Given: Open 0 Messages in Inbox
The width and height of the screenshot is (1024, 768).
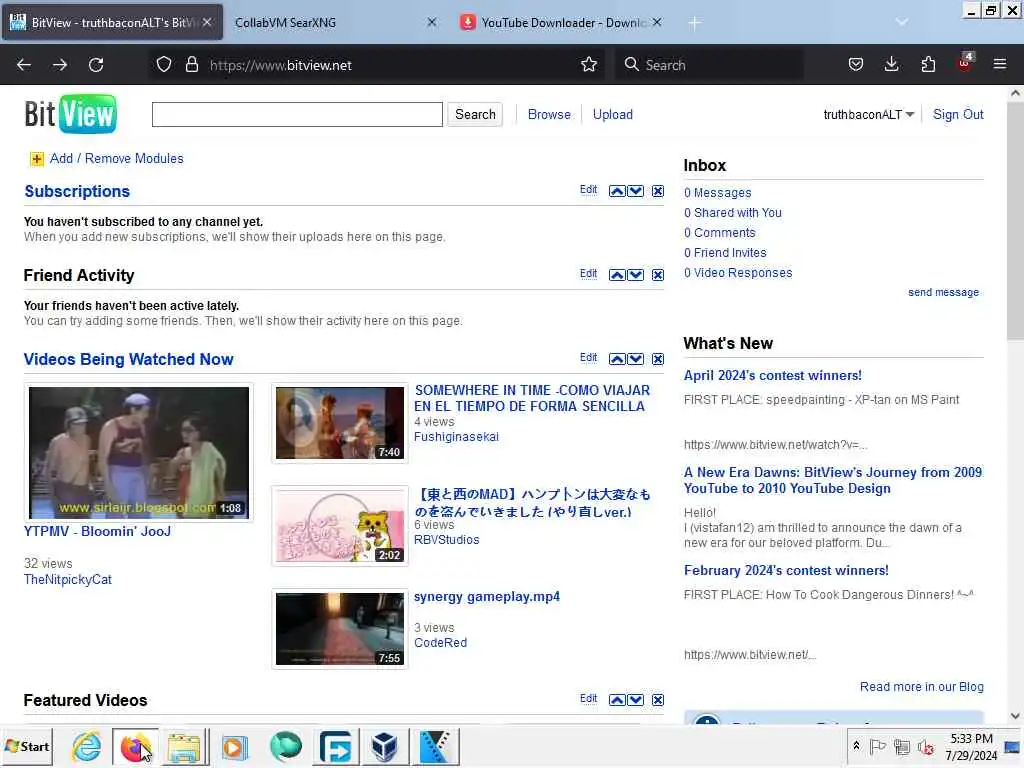Looking at the screenshot, I should click(x=717, y=193).
